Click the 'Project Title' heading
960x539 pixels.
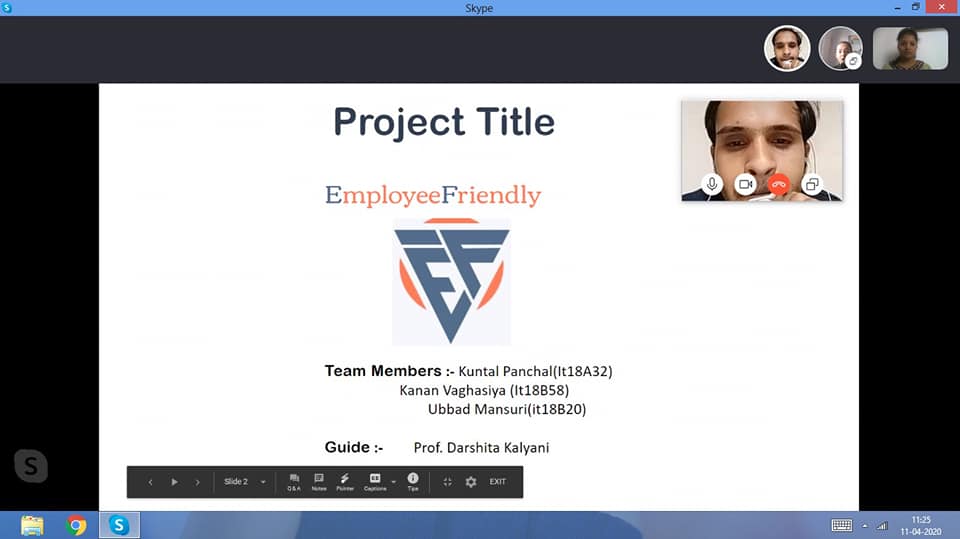coord(444,122)
